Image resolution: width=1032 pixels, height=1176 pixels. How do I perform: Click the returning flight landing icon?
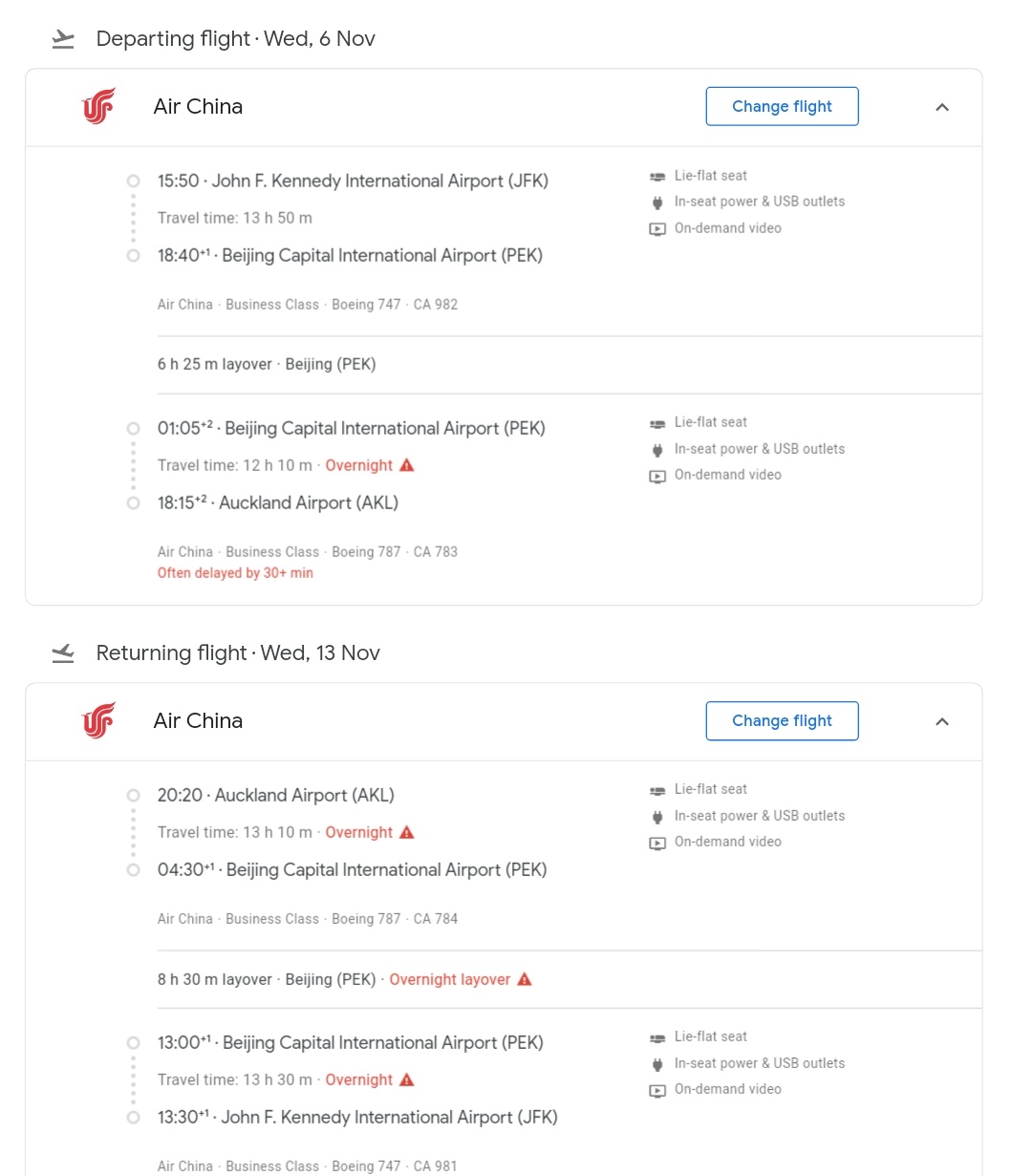click(x=62, y=653)
